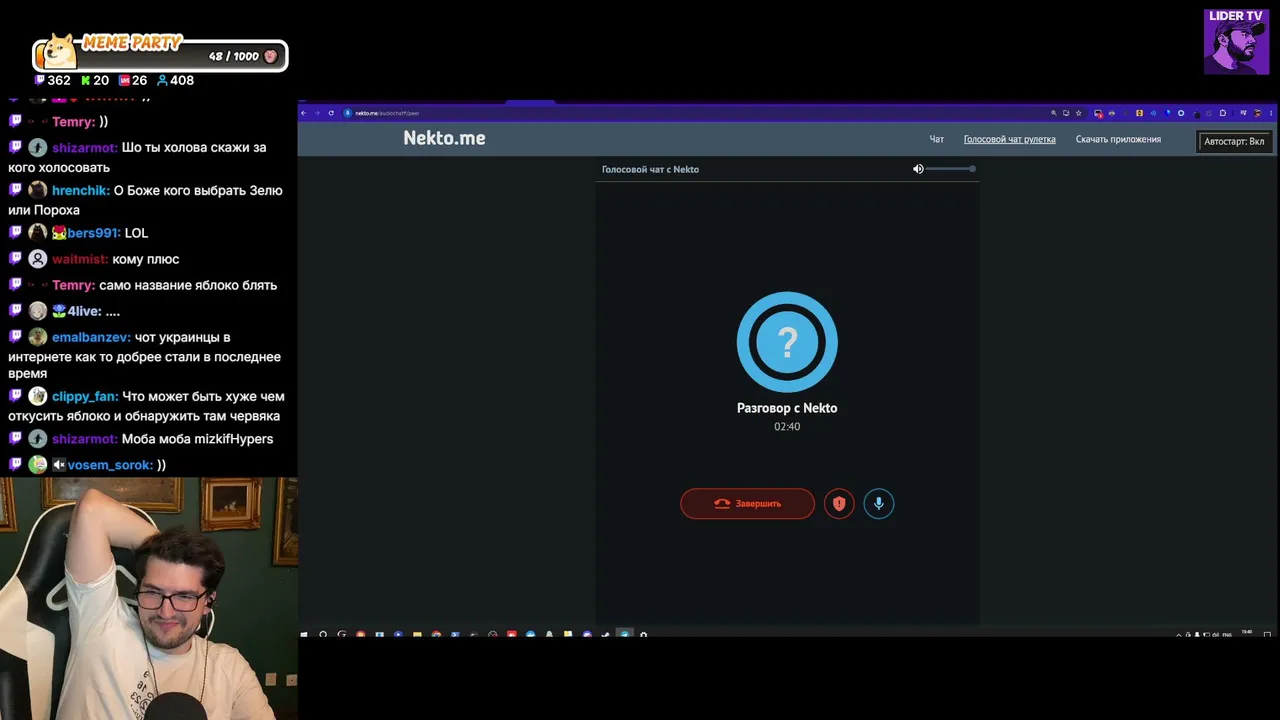Reload the nekto.me page

(x=331, y=113)
